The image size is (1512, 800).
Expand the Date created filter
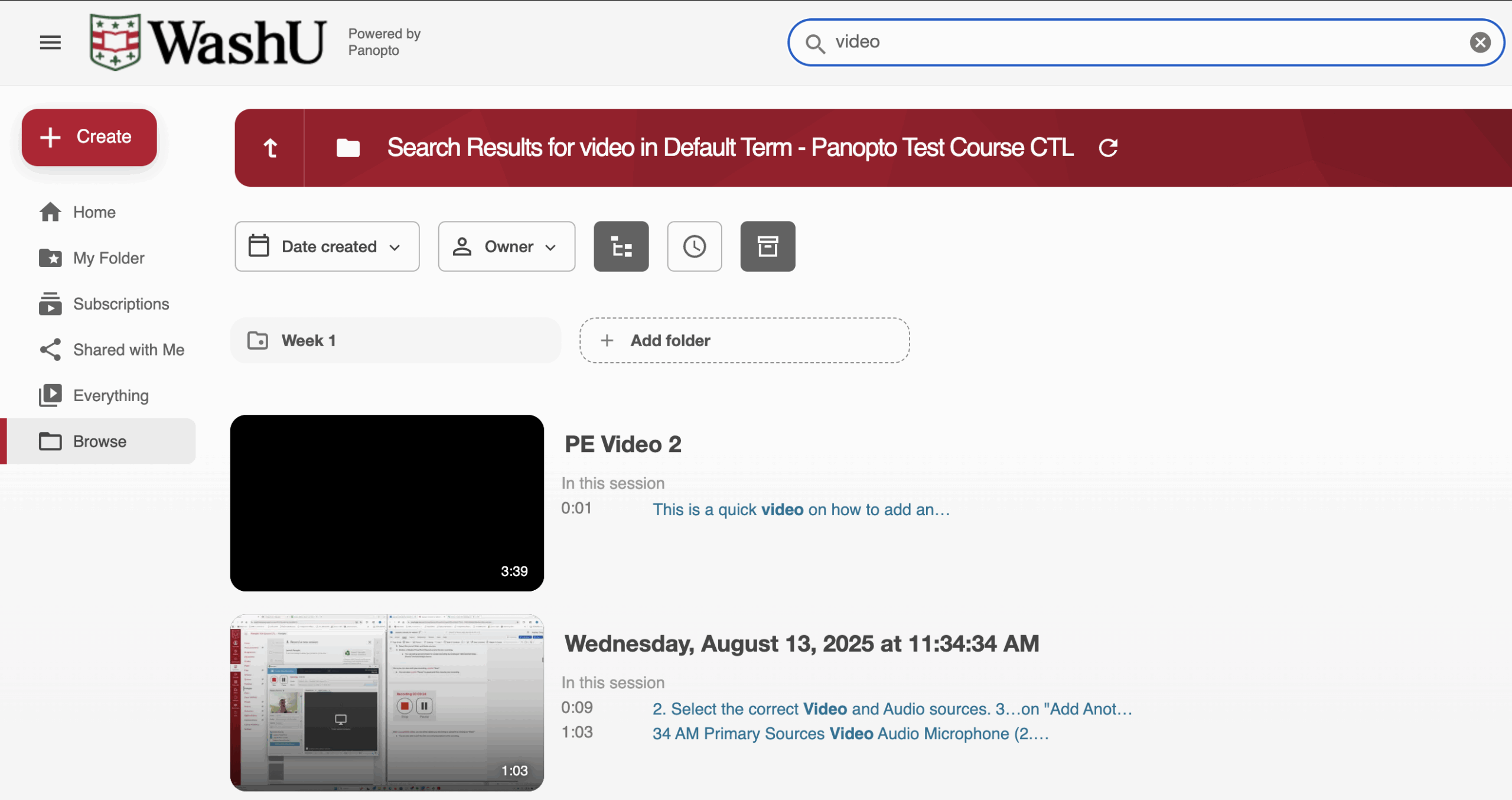pyautogui.click(x=327, y=246)
